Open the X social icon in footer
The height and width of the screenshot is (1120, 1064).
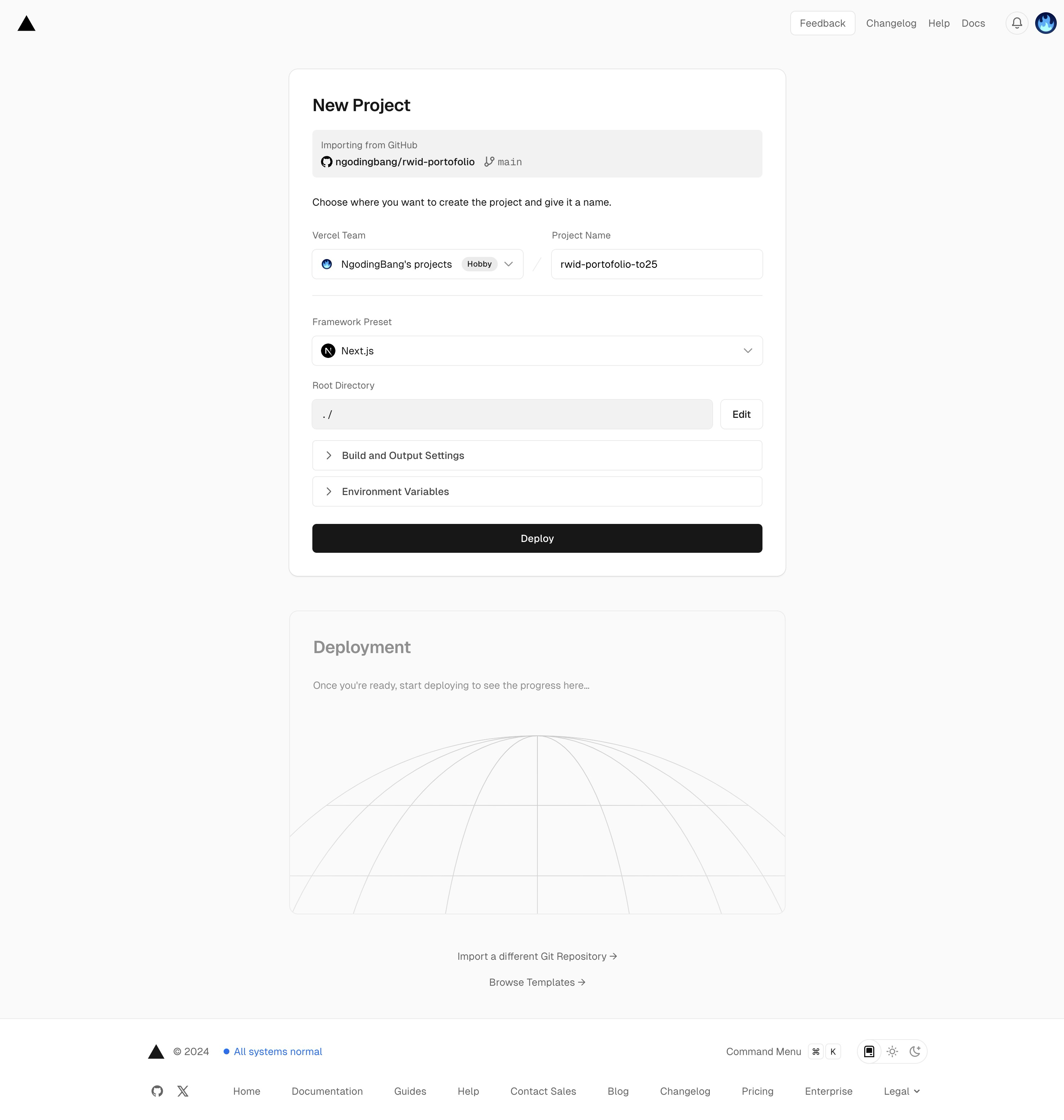[183, 1090]
